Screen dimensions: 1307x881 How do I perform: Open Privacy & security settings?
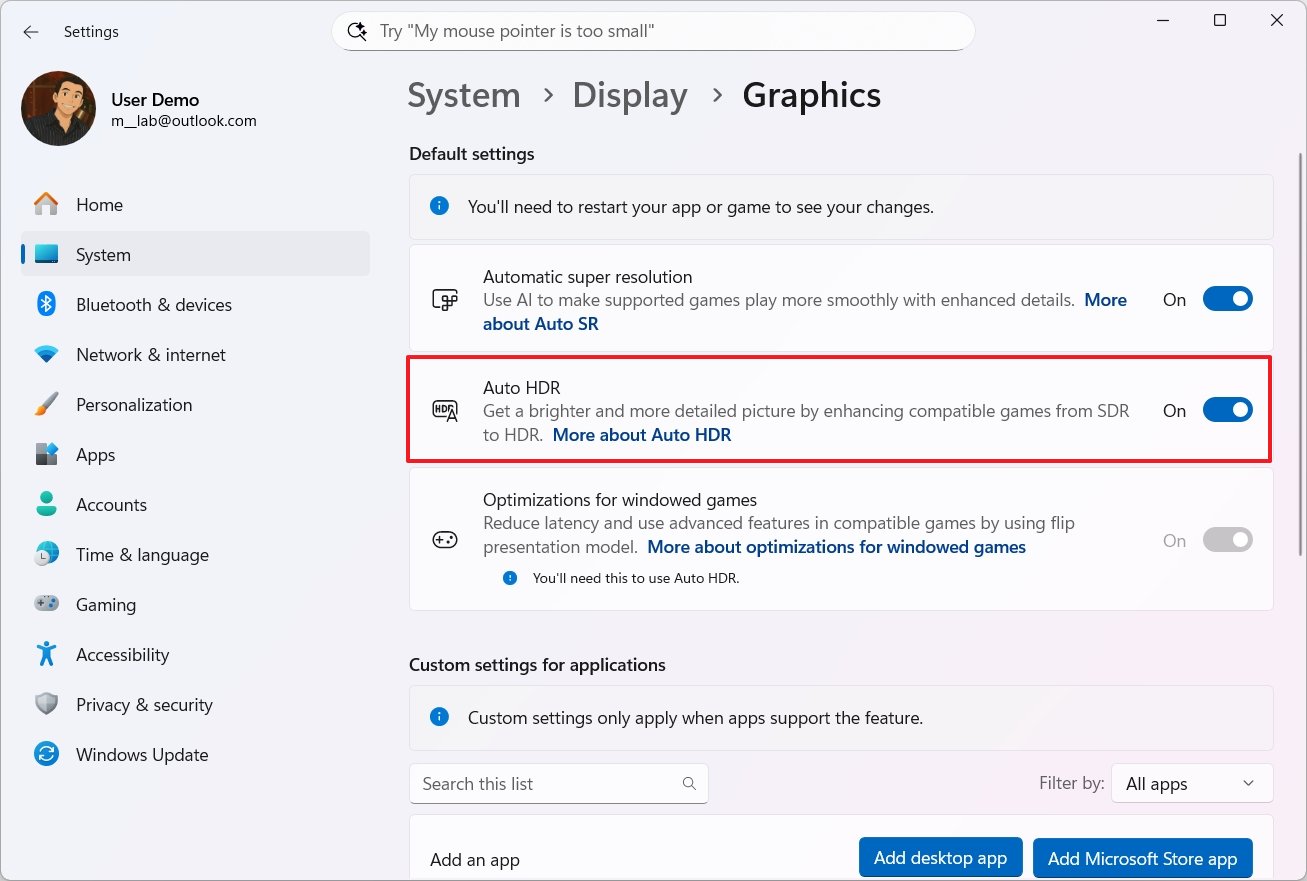[x=195, y=705]
